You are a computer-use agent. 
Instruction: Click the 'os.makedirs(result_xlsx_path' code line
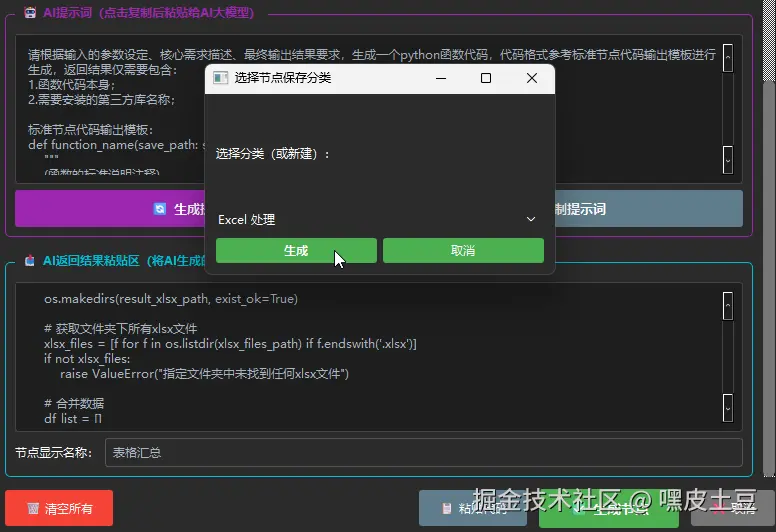[x=171, y=299]
